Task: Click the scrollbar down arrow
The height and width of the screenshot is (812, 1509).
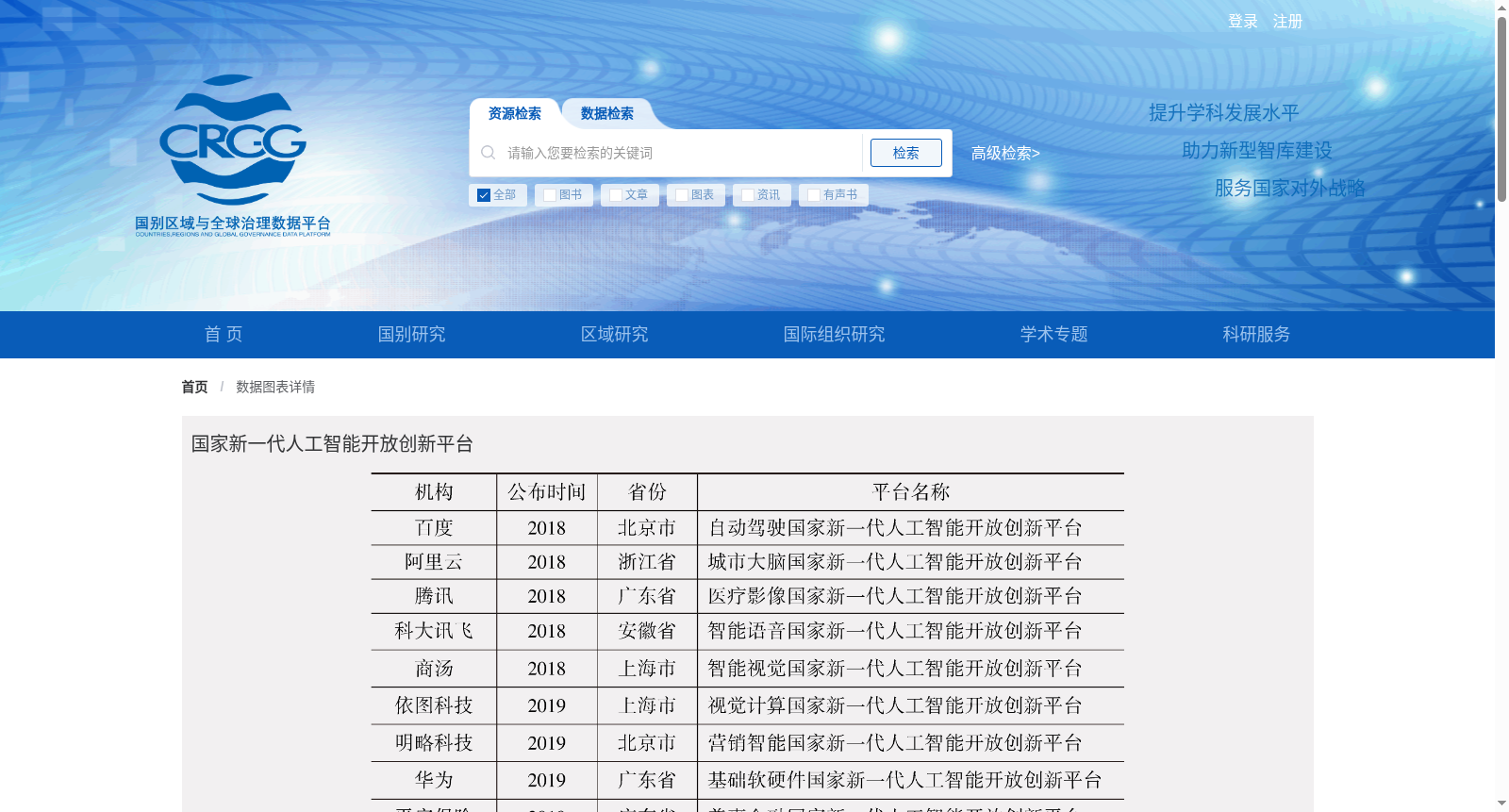Action: 1501,804
